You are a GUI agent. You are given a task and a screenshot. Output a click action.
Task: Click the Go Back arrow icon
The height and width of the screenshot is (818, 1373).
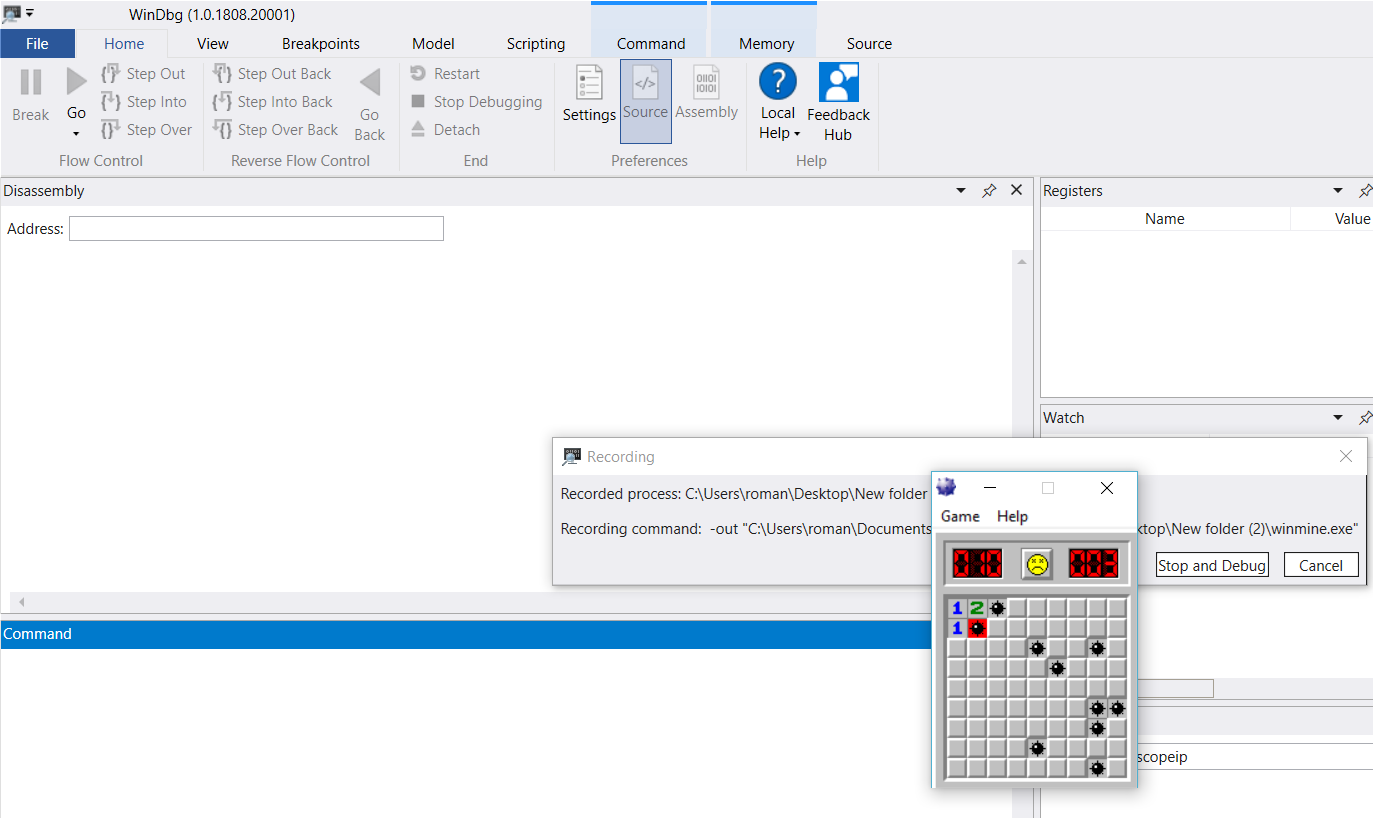click(x=370, y=82)
